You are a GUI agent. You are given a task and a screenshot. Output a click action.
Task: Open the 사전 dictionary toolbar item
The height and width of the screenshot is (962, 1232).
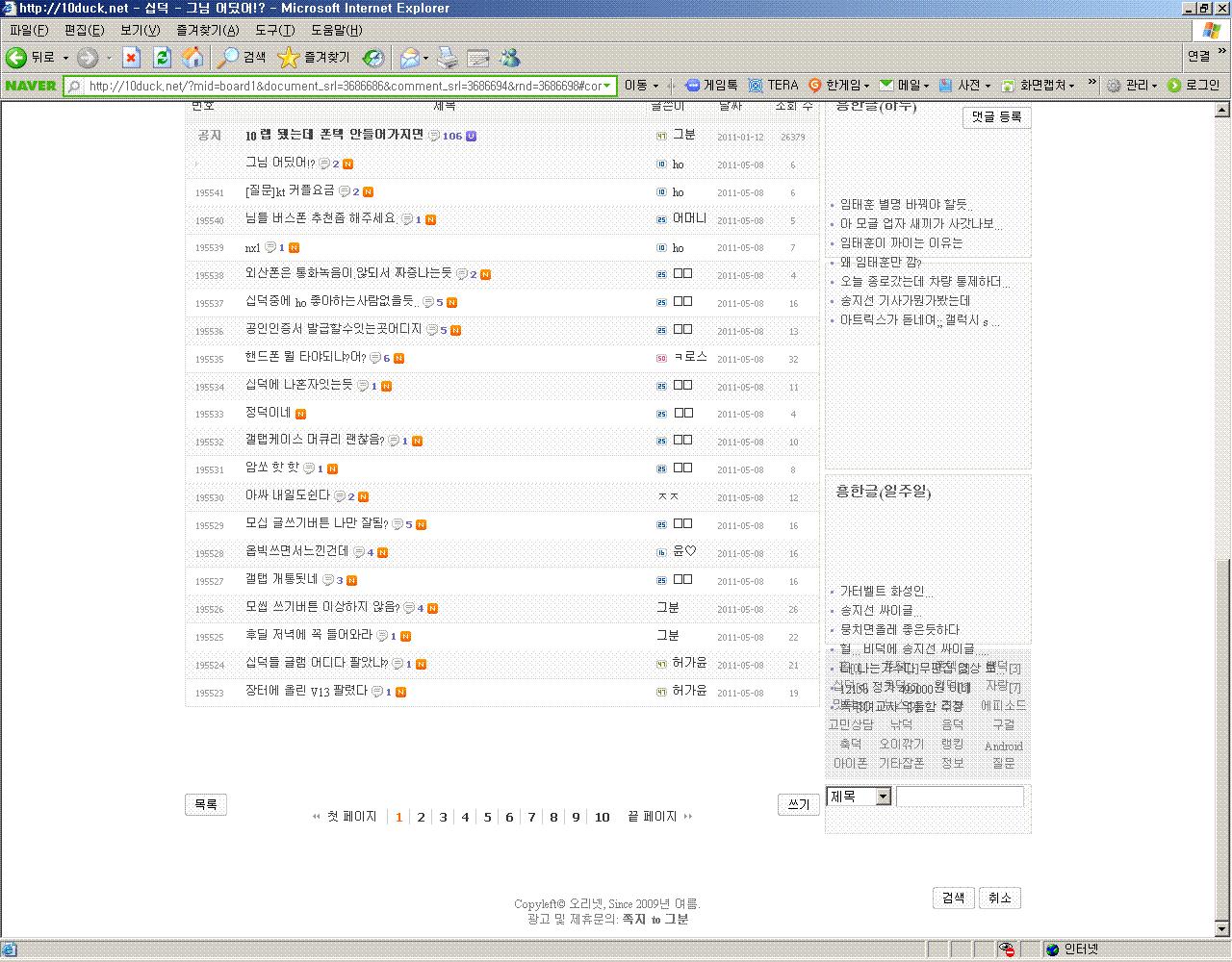(x=964, y=86)
